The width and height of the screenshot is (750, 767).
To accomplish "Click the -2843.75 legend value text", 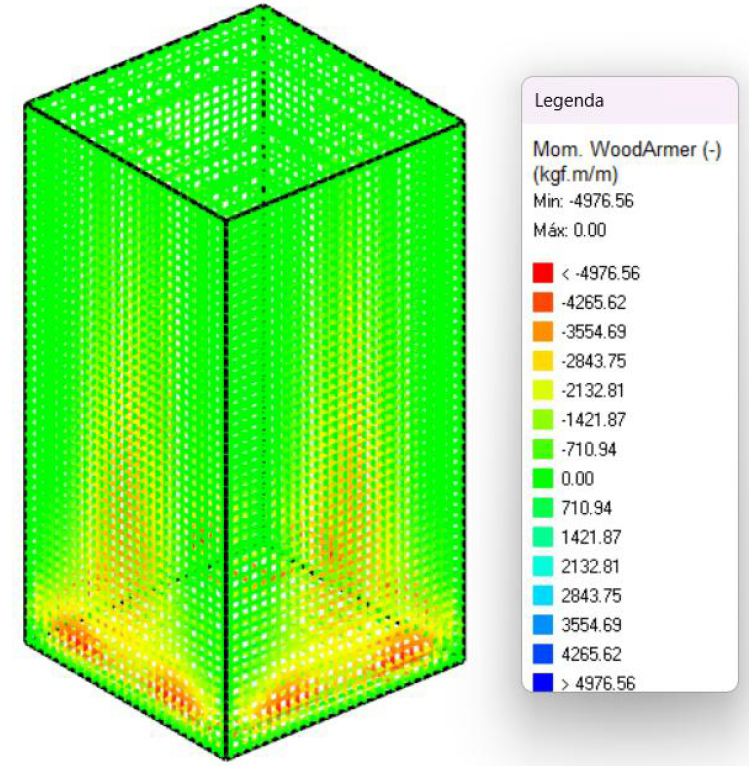I will 593,361.
